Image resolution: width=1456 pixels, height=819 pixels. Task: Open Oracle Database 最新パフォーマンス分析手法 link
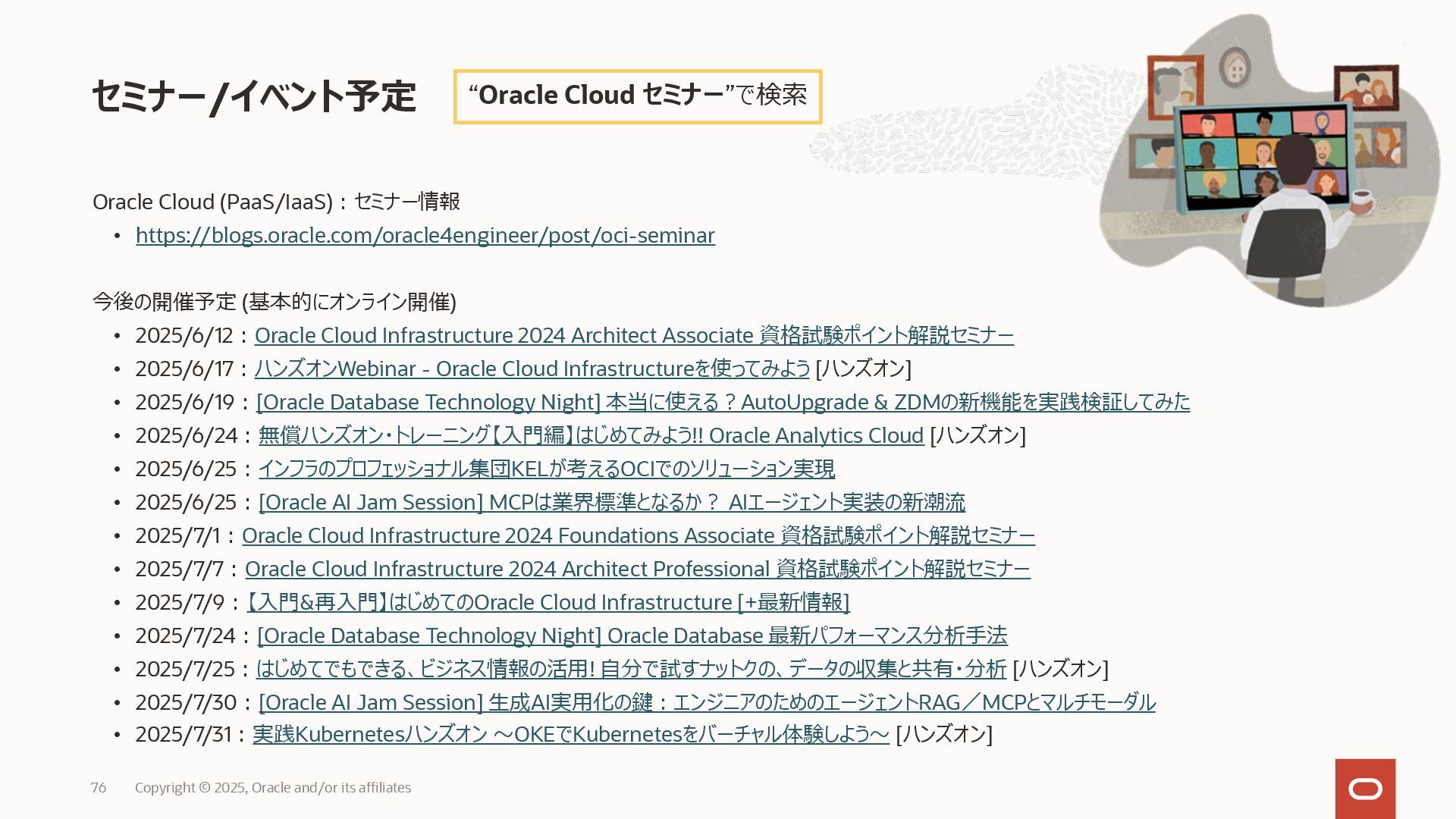click(632, 635)
